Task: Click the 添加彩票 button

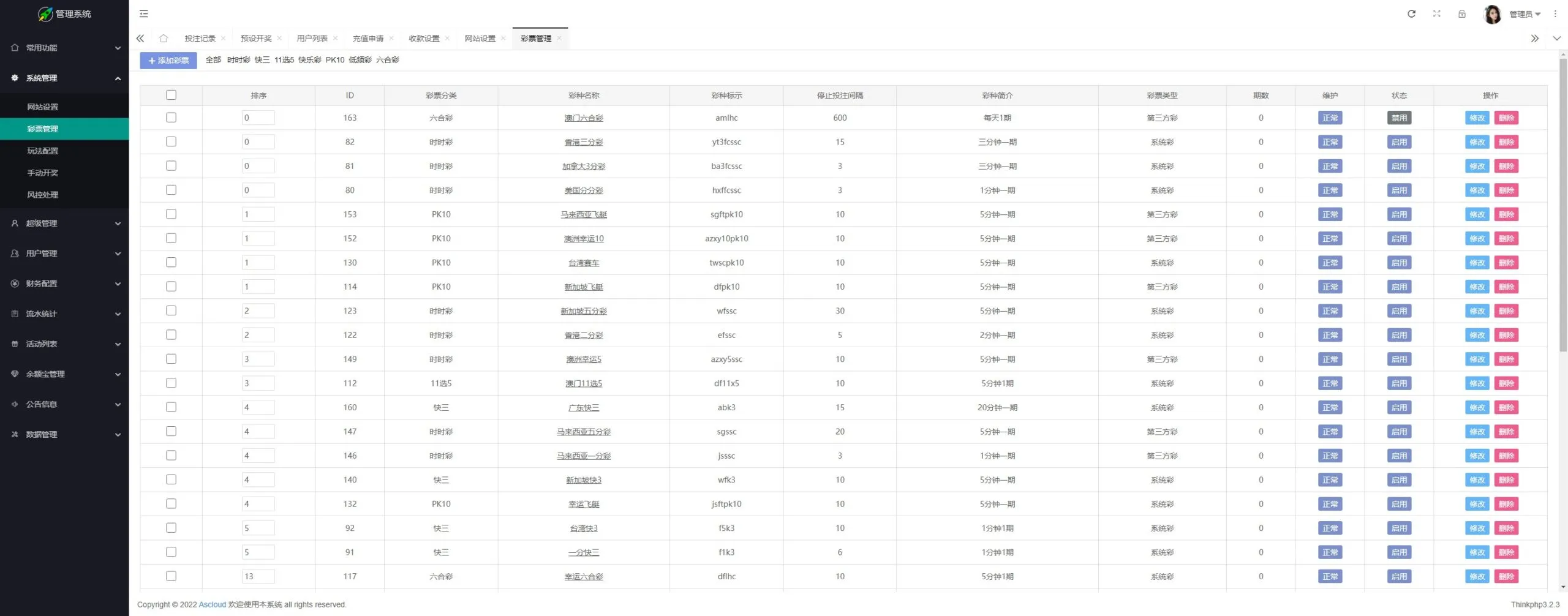Action: click(168, 60)
